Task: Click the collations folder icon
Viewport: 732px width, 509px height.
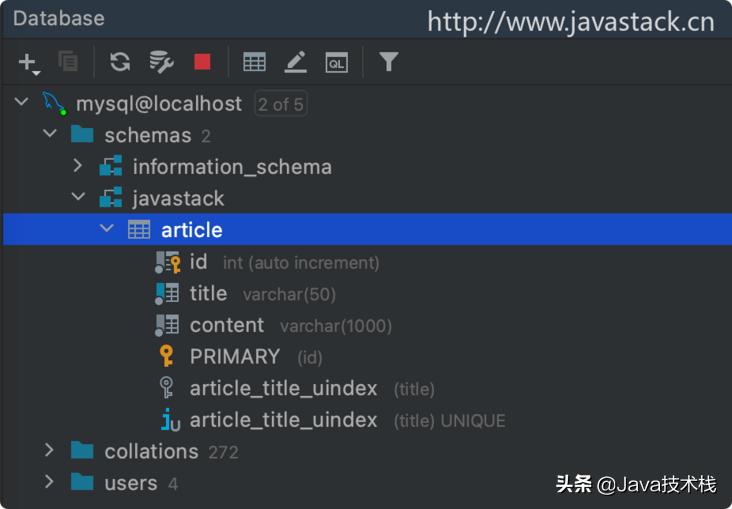Action: click(x=82, y=451)
